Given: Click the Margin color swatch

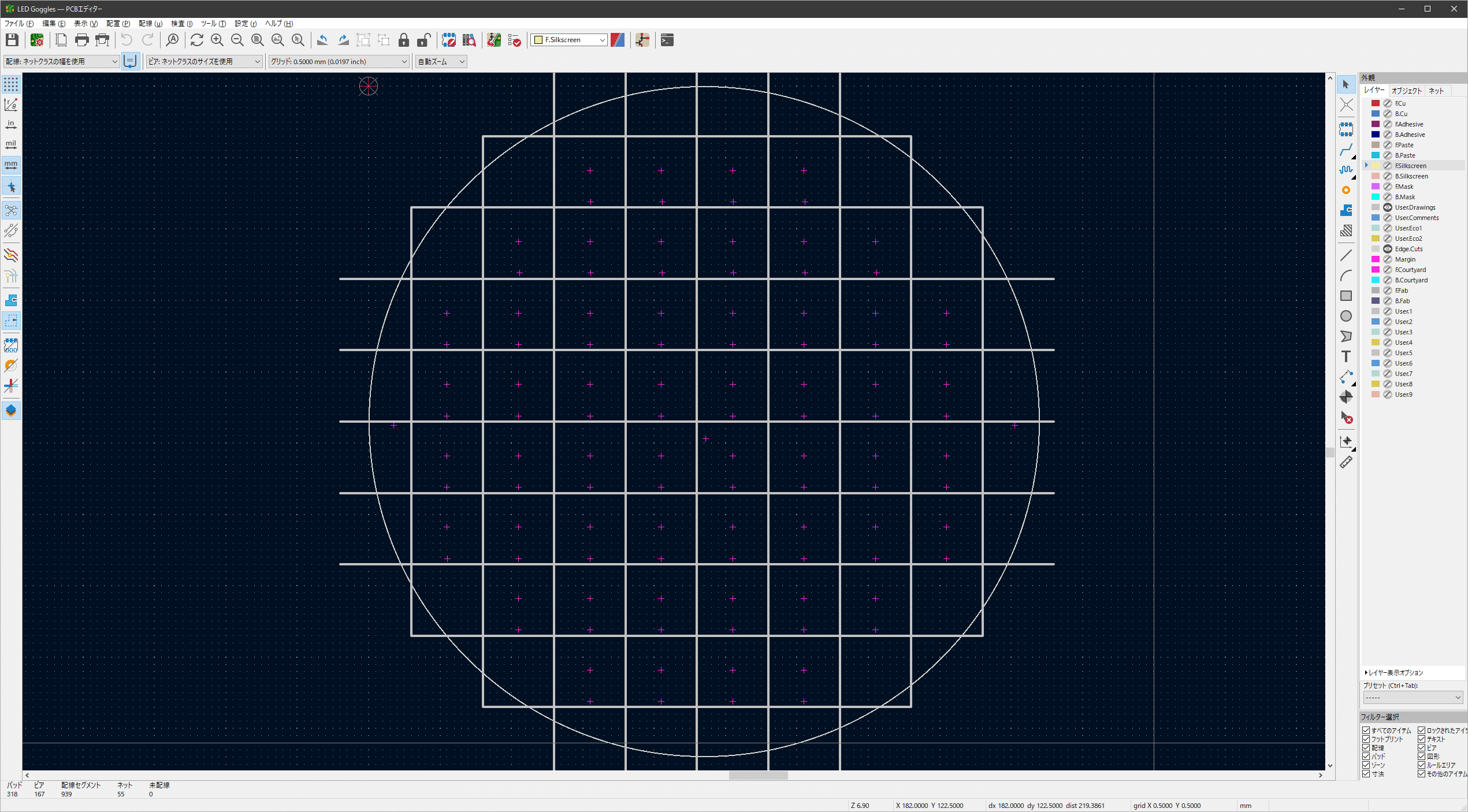Looking at the screenshot, I should (x=1376, y=259).
